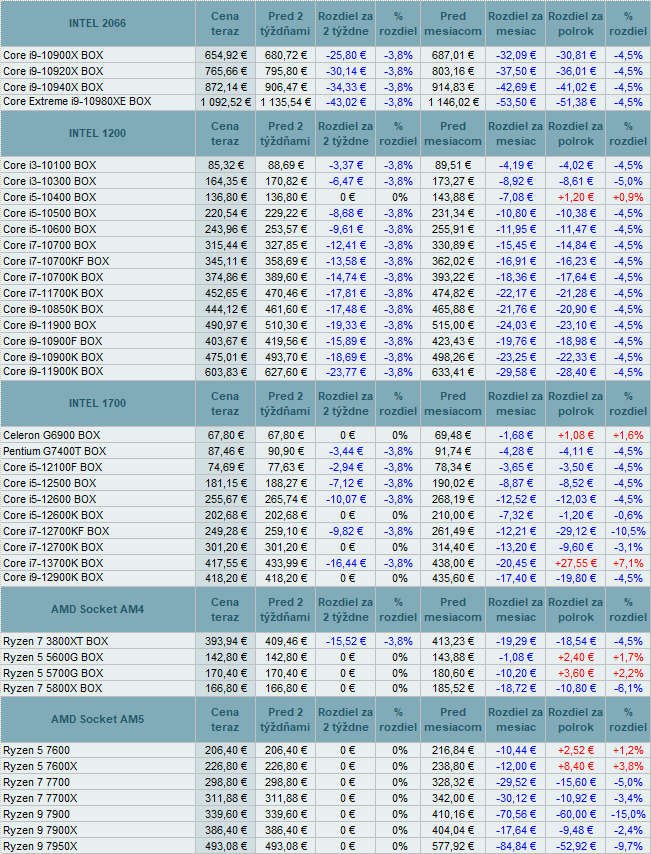Select the Core i9-10920X BOX row name

pos(53,71)
